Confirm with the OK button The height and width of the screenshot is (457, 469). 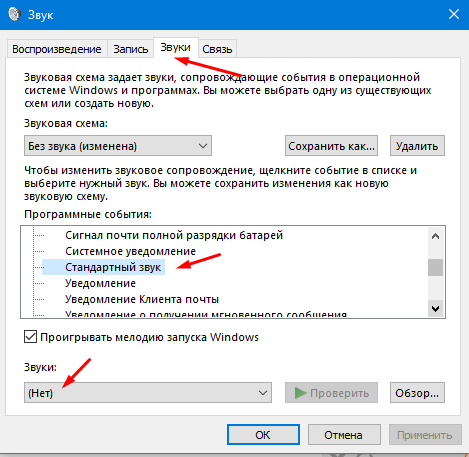click(x=263, y=435)
